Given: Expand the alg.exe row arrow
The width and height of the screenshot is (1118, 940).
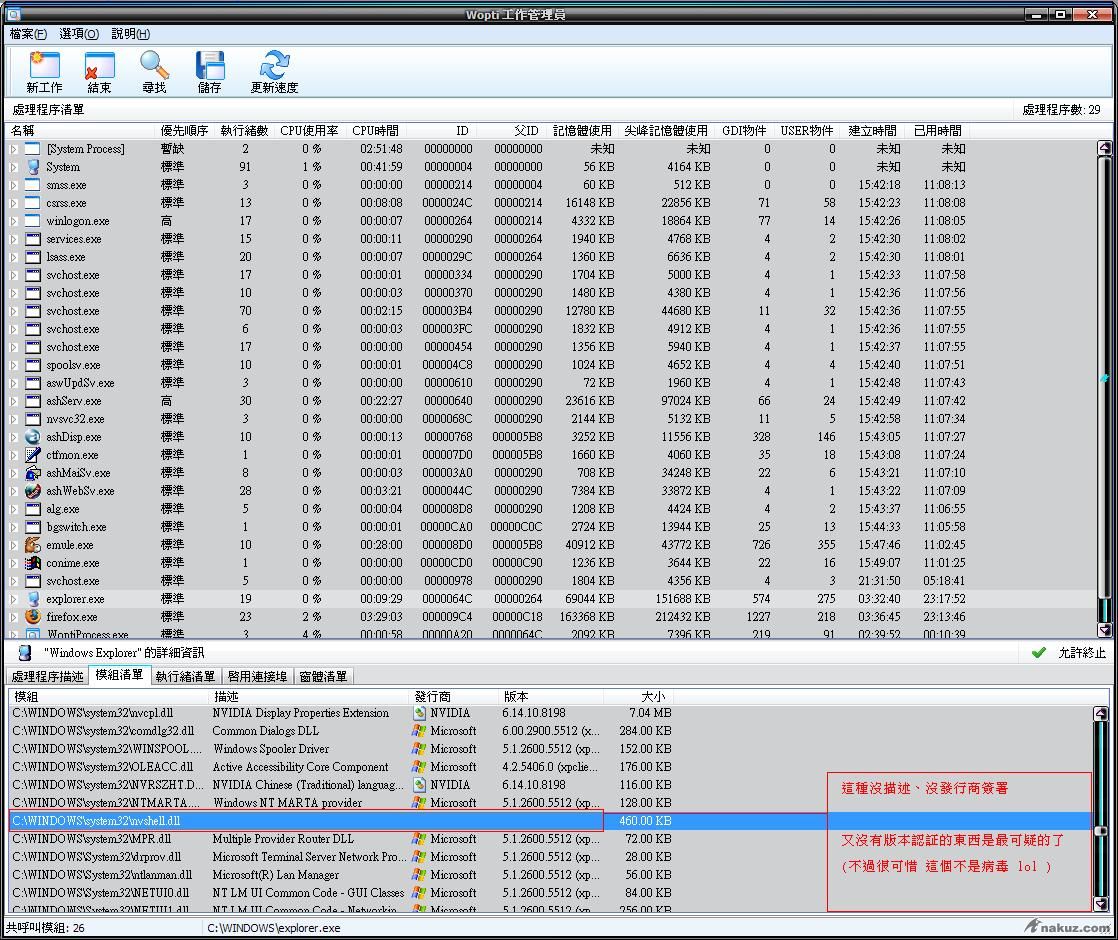Looking at the screenshot, I should point(14,509).
